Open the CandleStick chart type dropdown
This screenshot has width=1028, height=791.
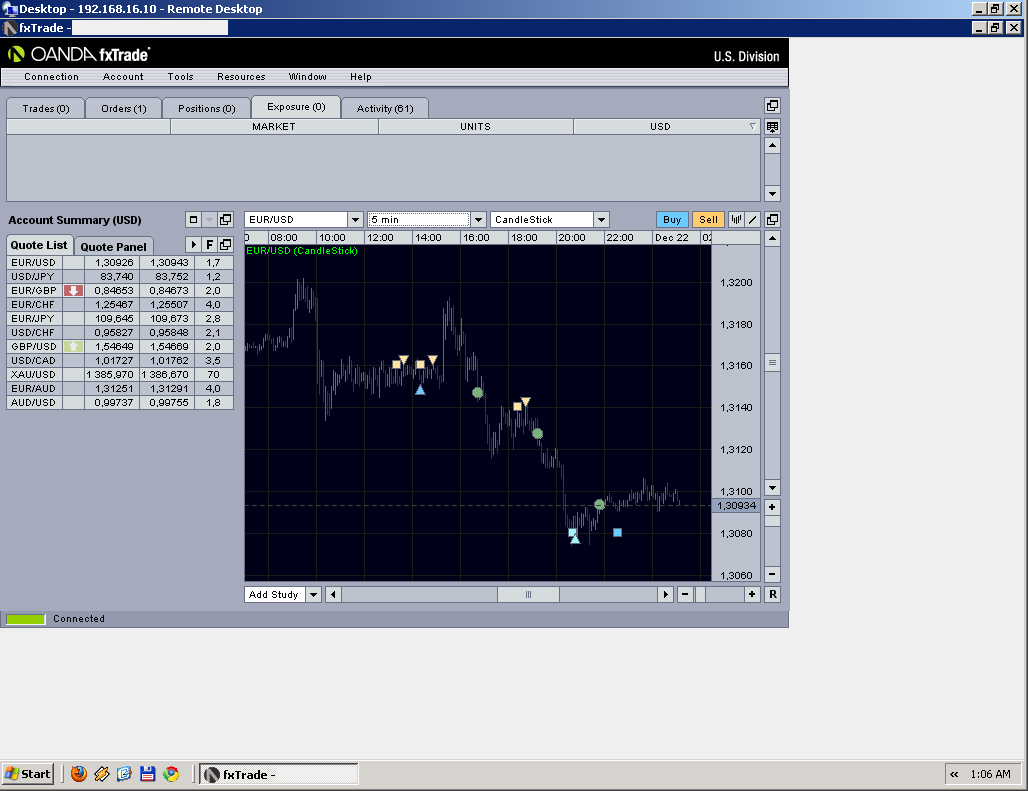(601, 220)
